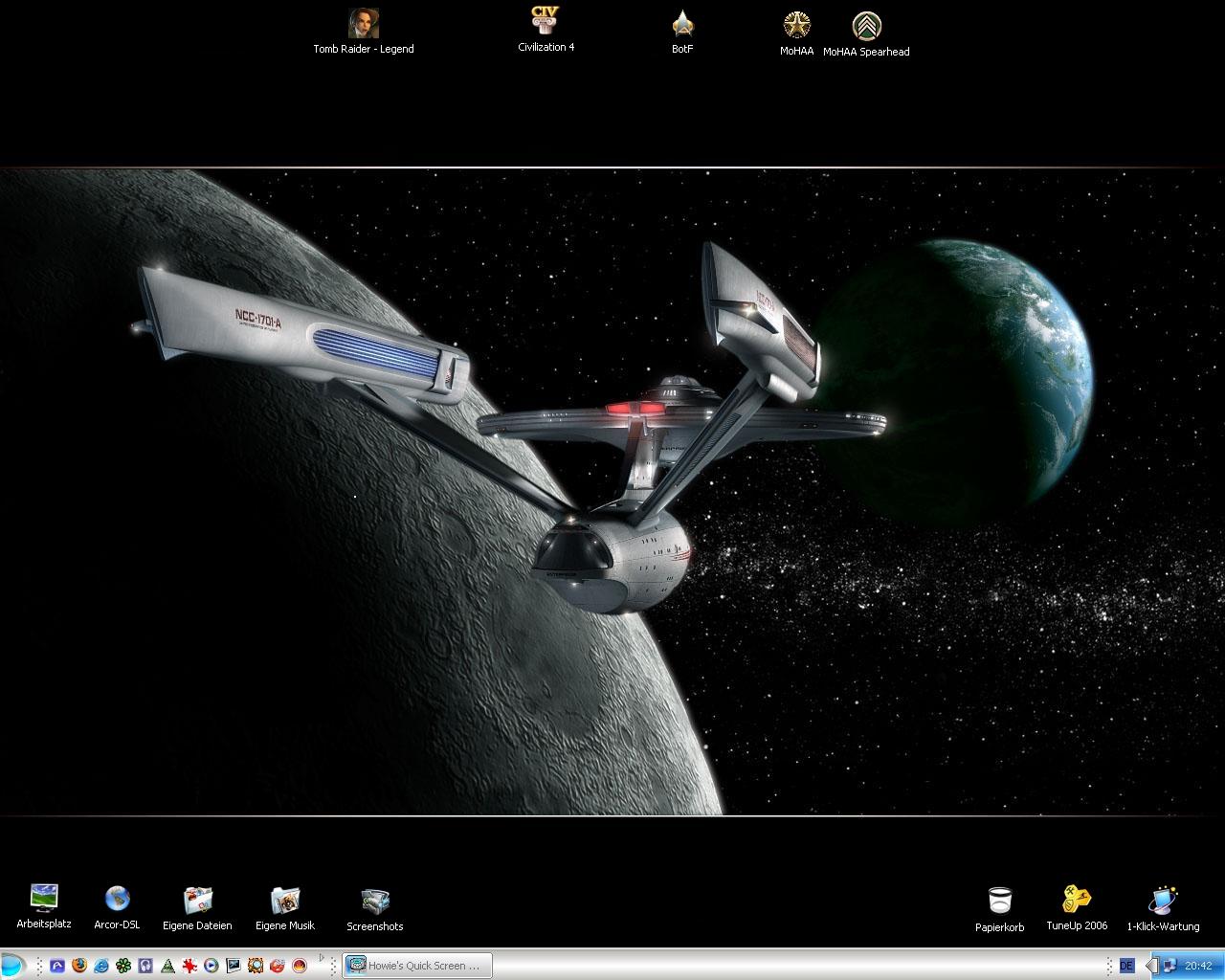
Task: Select the Eigene Dateien folder icon
Action: (197, 907)
